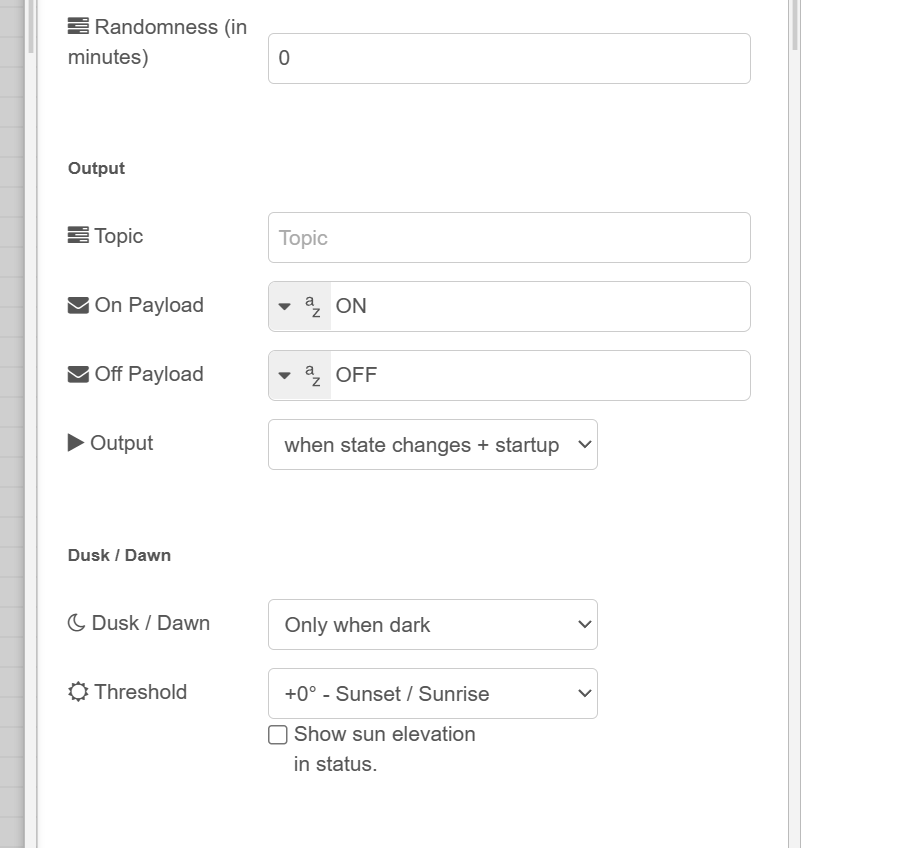Click the string type icon in On Payload

point(313,306)
